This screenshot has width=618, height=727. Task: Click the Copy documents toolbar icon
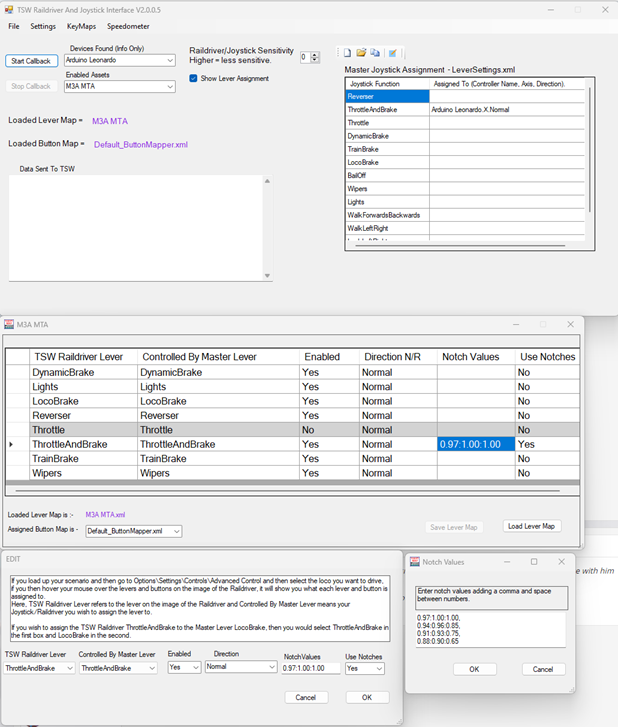point(375,53)
